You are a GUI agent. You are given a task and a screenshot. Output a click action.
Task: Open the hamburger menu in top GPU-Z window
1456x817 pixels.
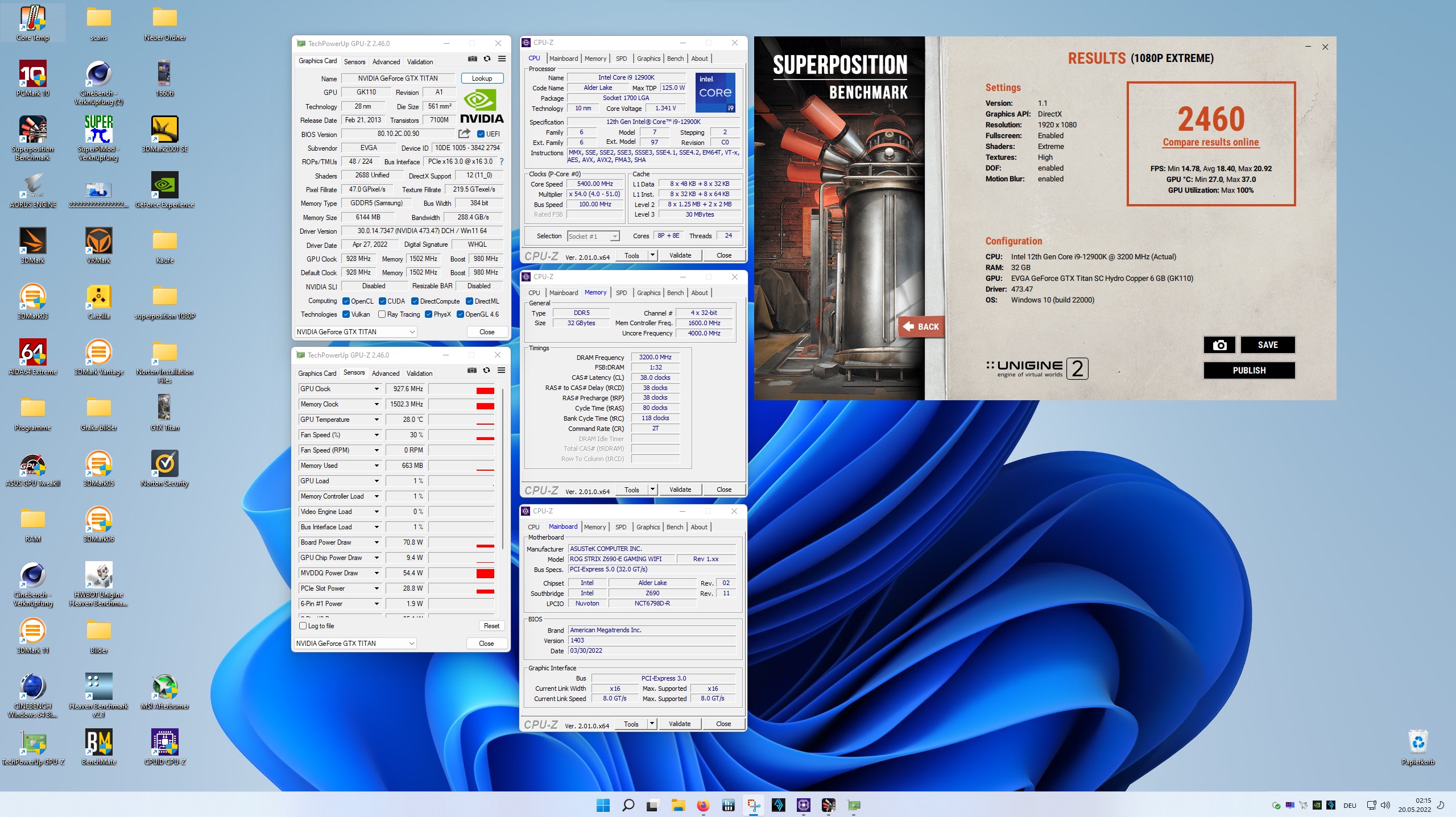(x=502, y=59)
